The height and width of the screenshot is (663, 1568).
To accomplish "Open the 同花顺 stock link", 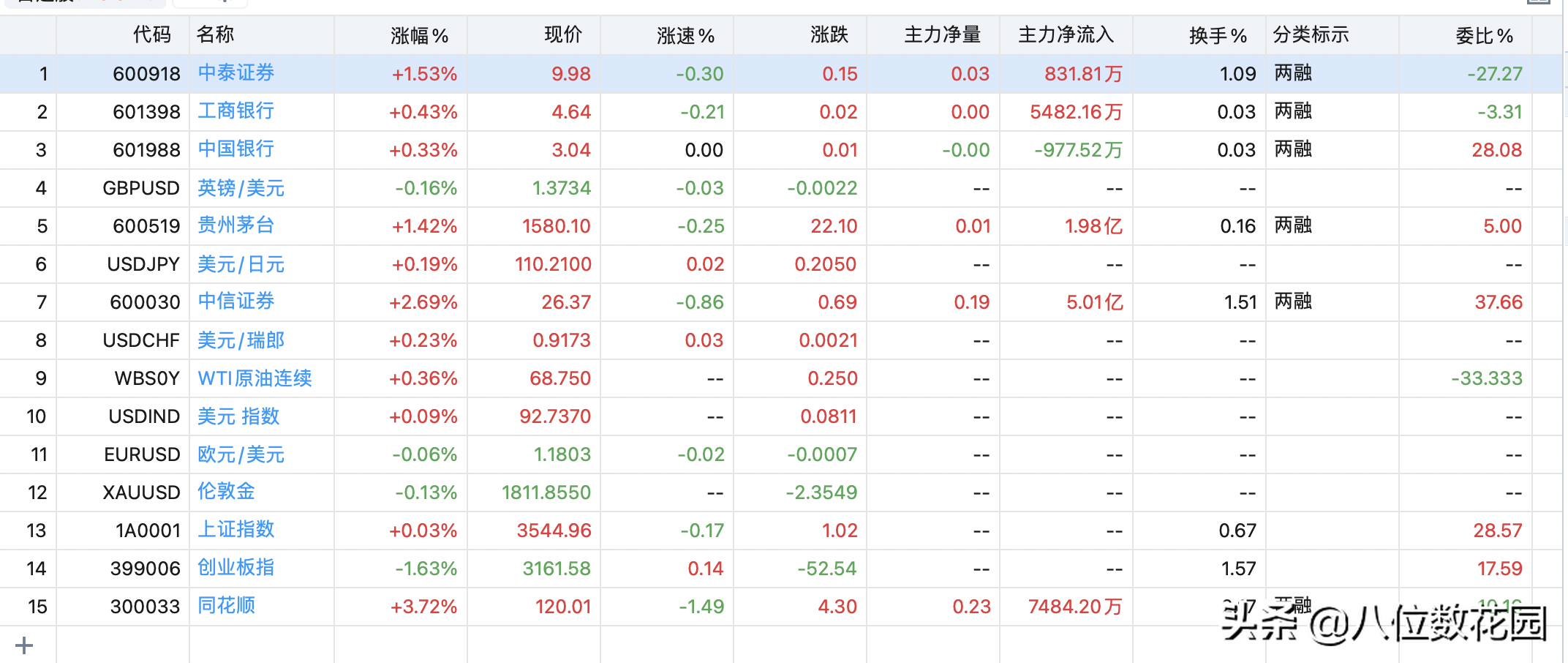I will click(x=227, y=606).
